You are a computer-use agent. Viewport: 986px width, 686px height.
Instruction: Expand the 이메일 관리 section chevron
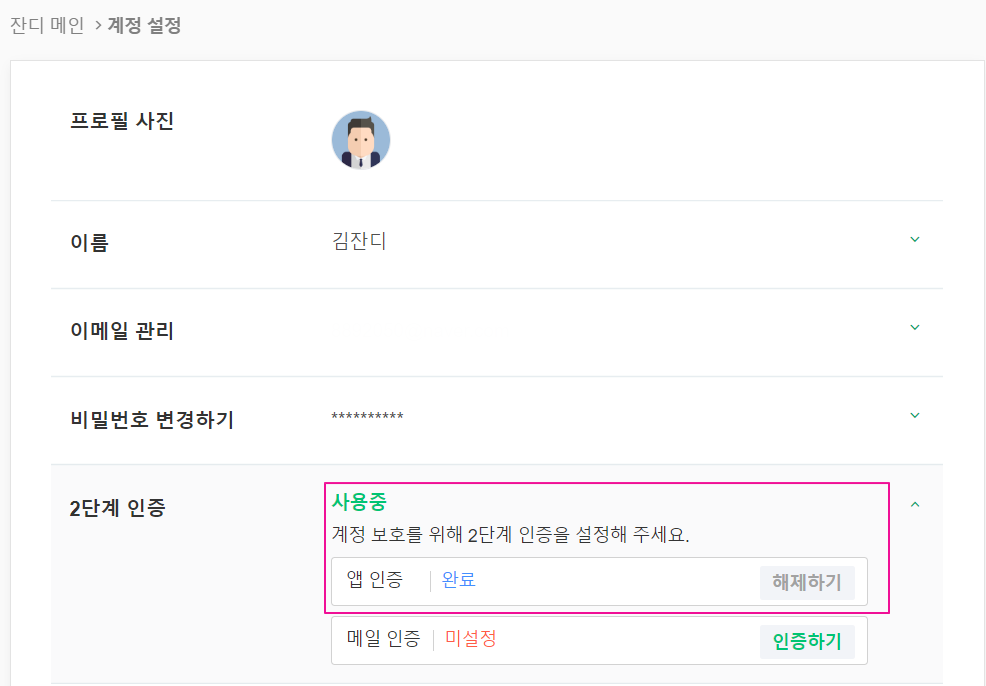click(914, 328)
